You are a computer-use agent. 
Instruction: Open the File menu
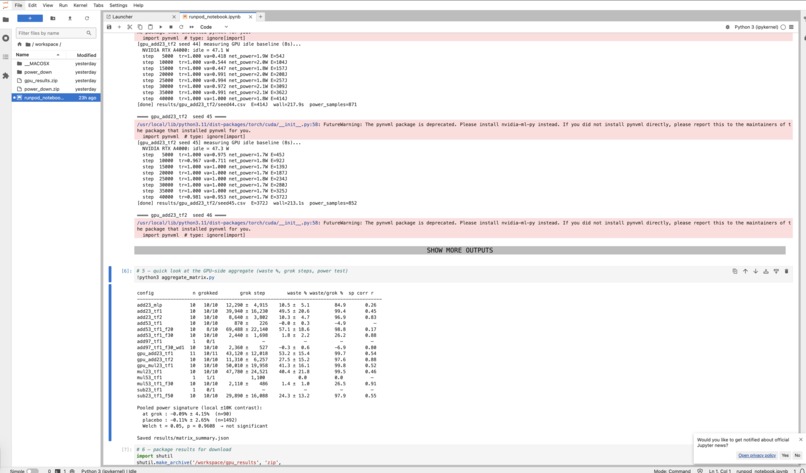19,5
